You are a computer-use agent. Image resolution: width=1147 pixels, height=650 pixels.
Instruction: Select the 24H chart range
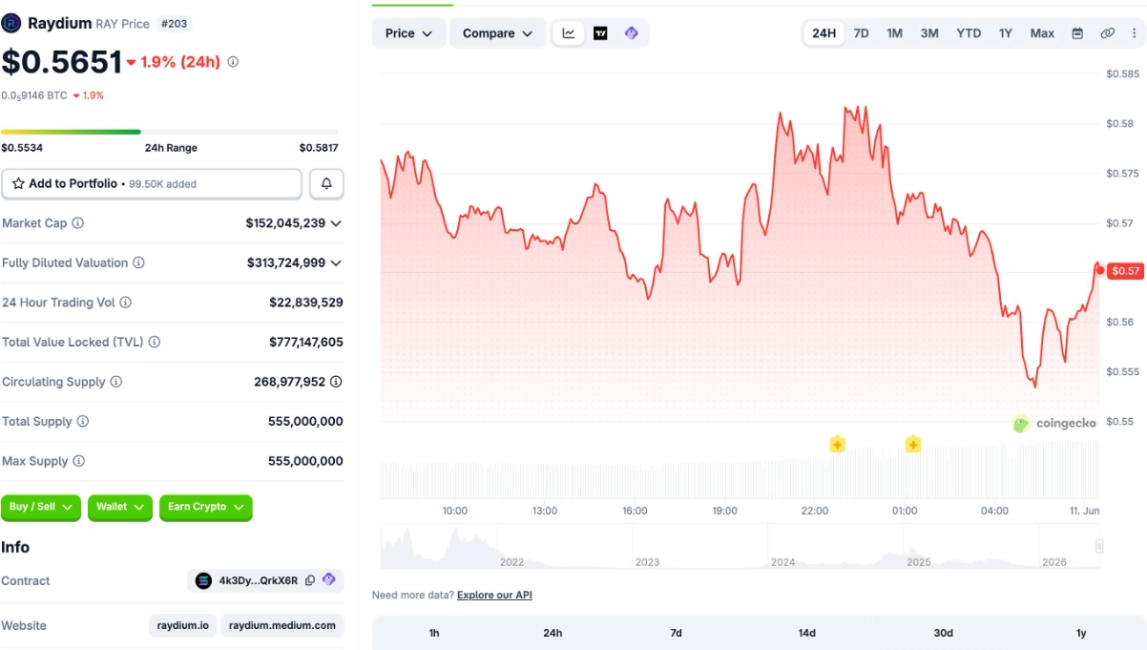tap(824, 33)
